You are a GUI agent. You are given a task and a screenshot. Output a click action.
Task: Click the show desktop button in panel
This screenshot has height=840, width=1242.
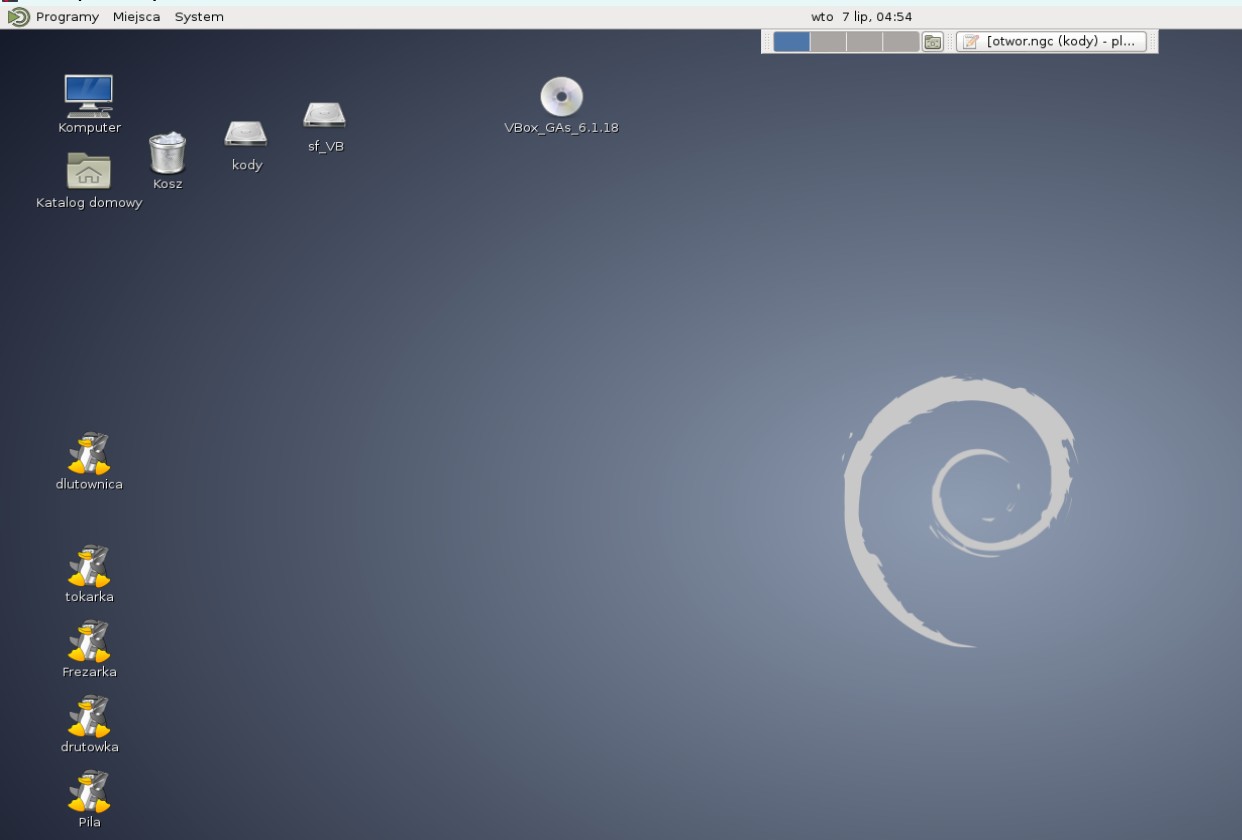(x=933, y=42)
